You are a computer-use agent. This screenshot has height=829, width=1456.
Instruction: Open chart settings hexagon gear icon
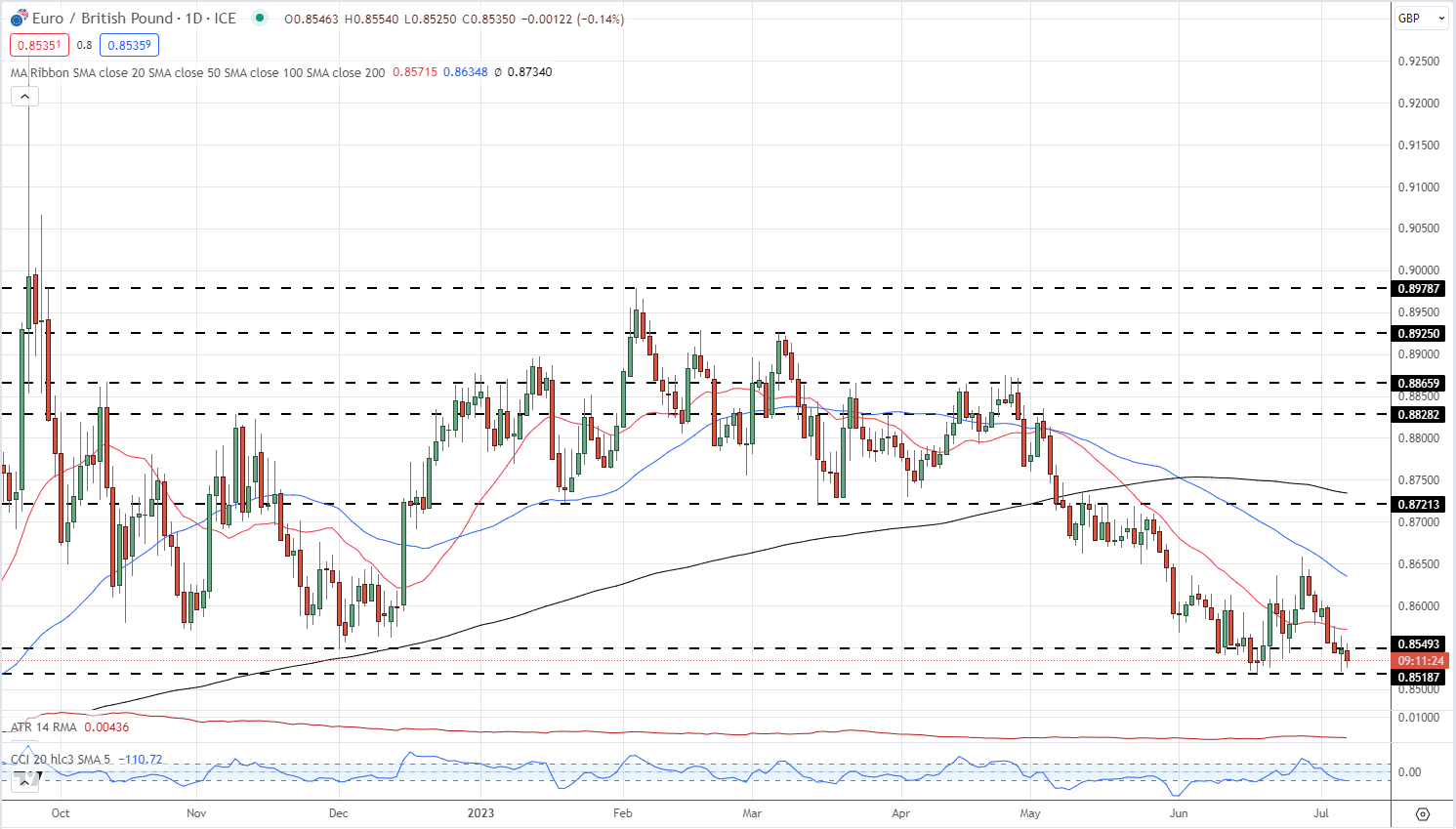click(x=1423, y=813)
